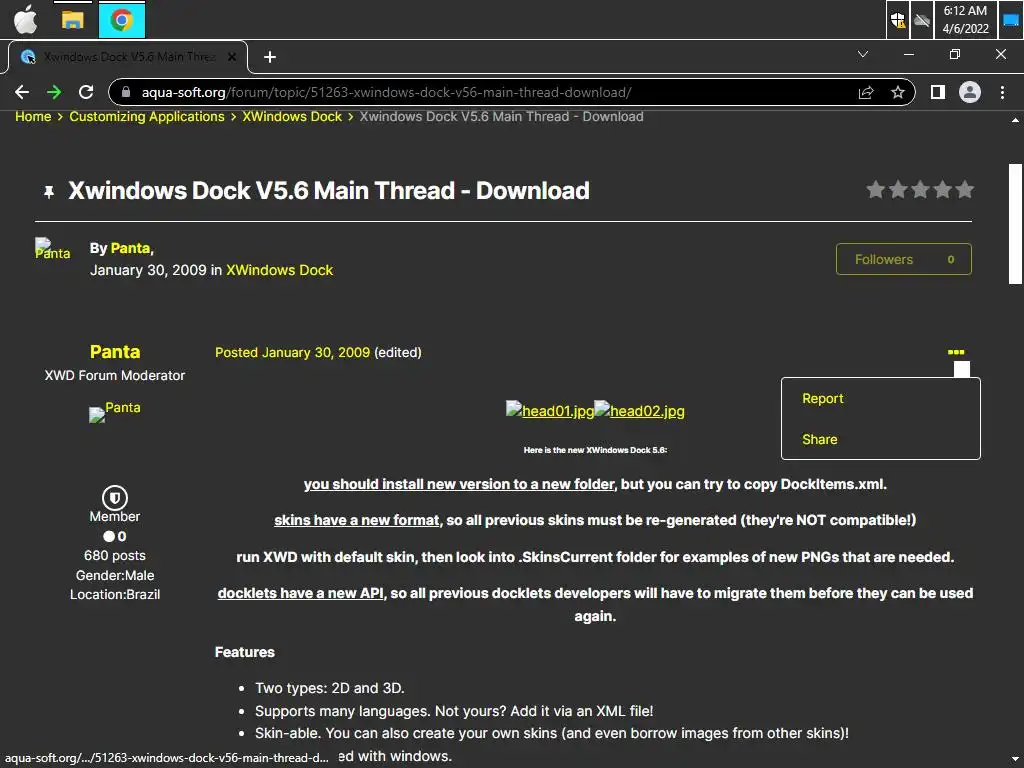1024x768 pixels.
Task: Click 'Two types: 2D and 3D.' text
Action: (x=330, y=688)
